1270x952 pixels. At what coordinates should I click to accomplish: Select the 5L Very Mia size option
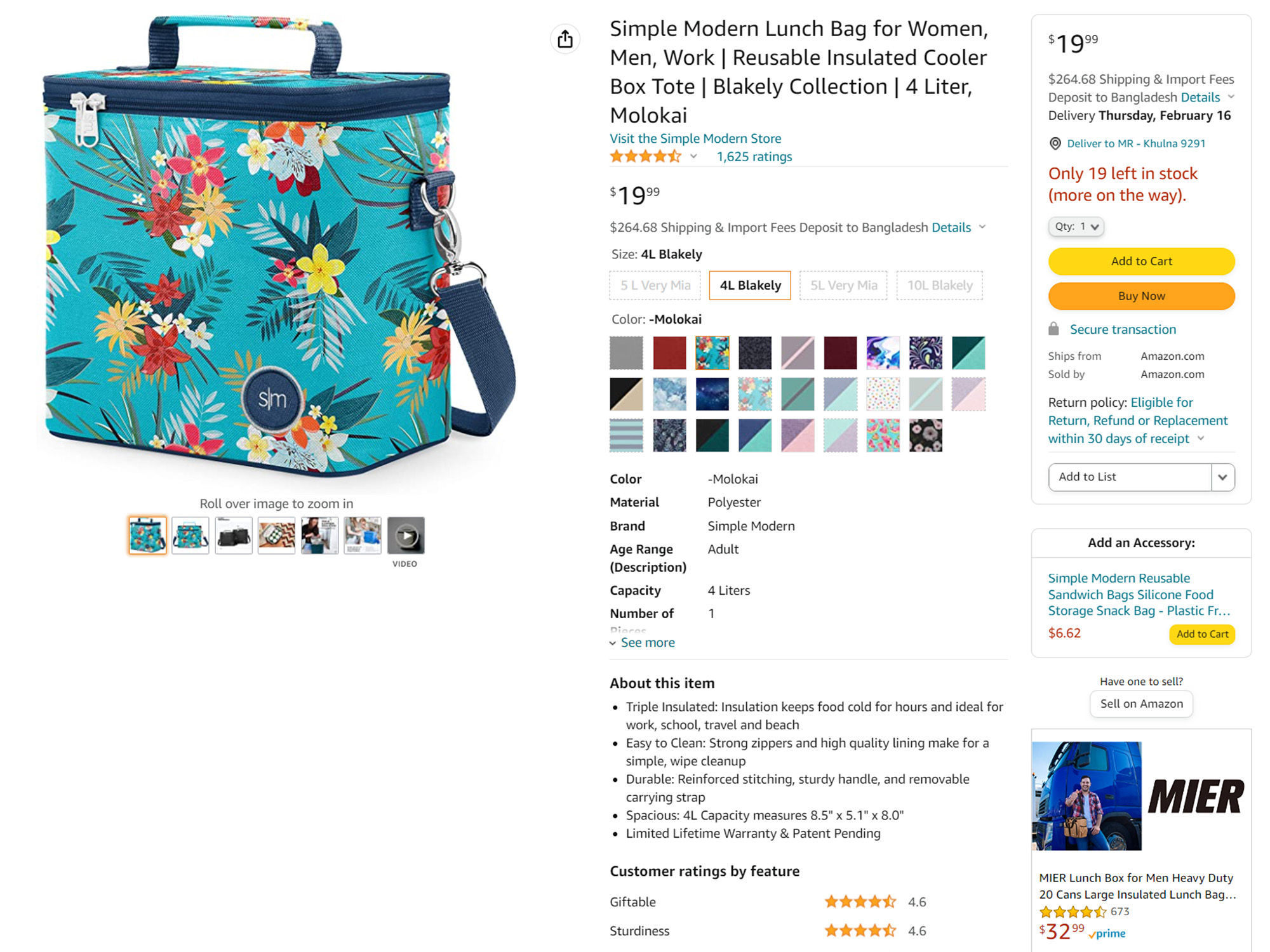(843, 285)
